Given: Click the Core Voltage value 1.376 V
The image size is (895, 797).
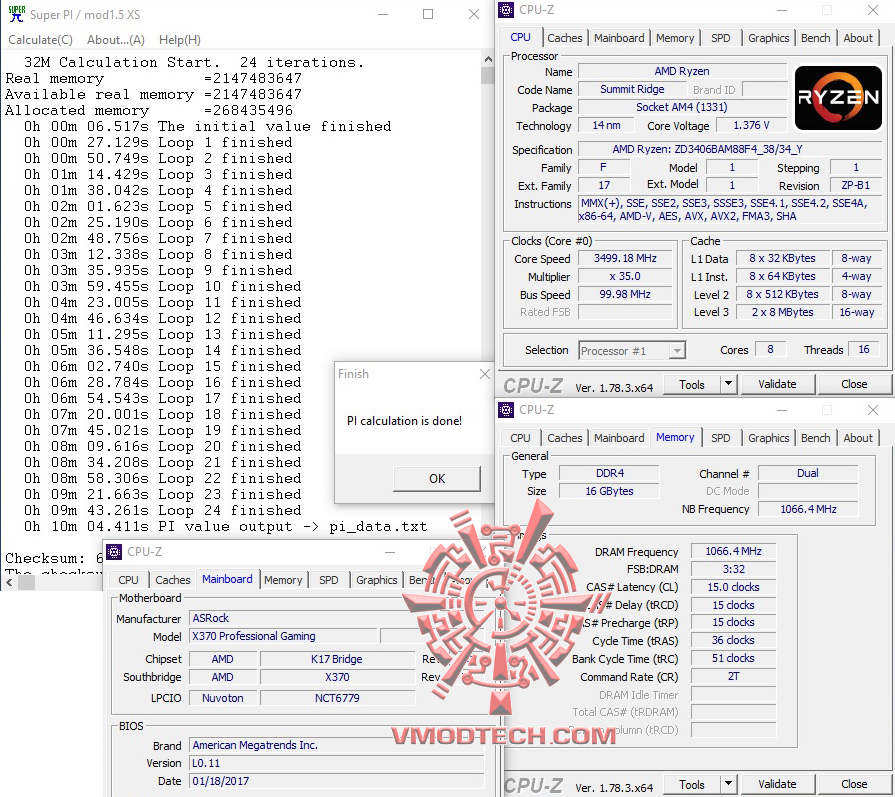Looking at the screenshot, I should click(x=751, y=125).
